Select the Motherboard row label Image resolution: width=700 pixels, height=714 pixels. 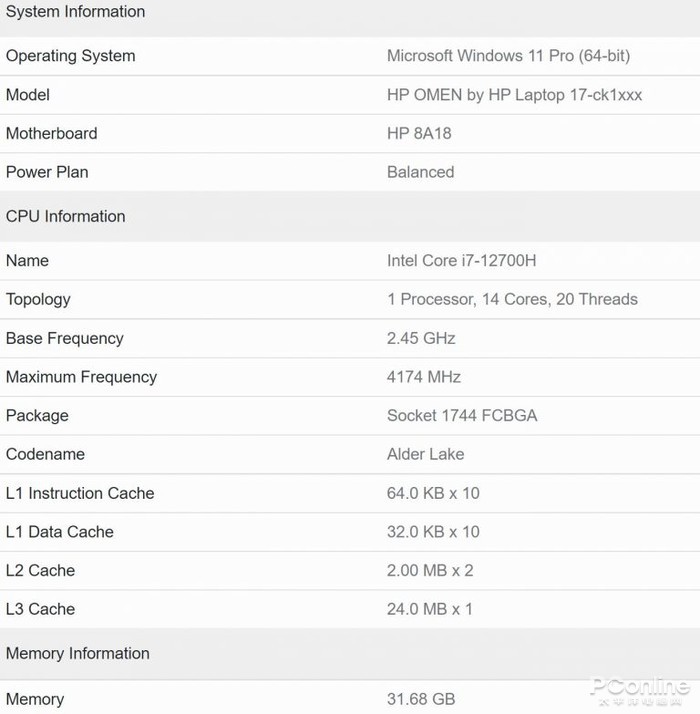pos(52,133)
